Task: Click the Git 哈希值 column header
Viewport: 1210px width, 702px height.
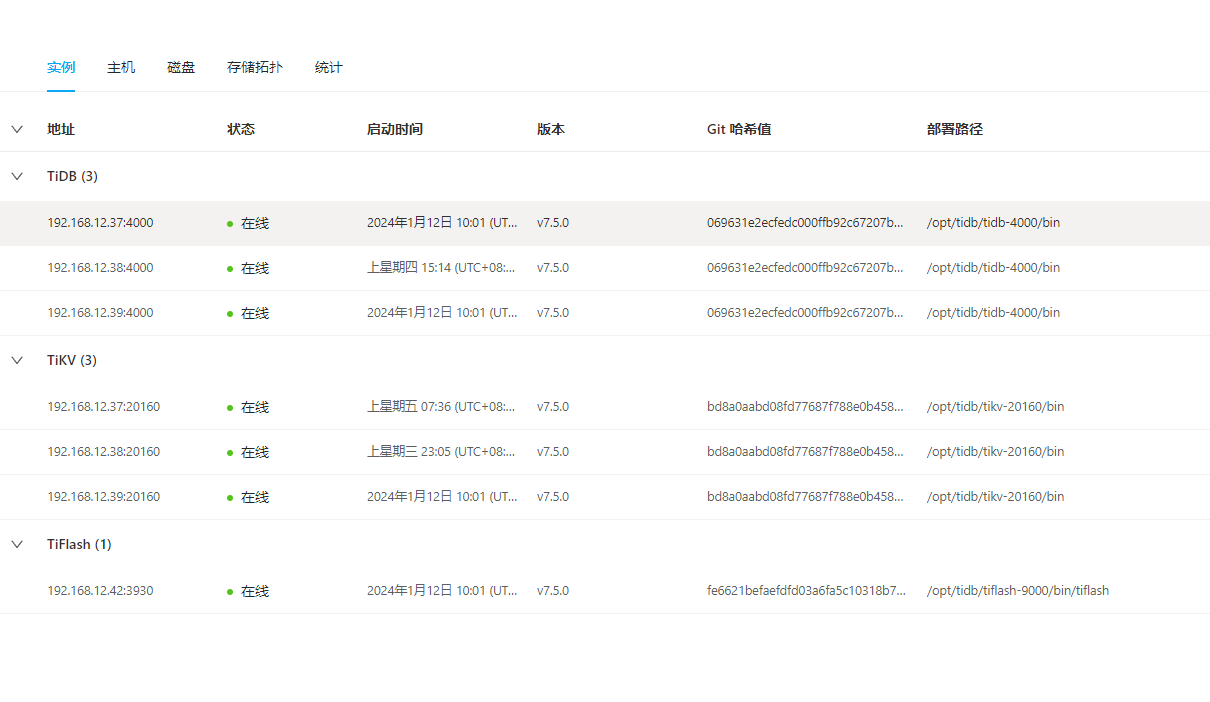Action: (739, 129)
